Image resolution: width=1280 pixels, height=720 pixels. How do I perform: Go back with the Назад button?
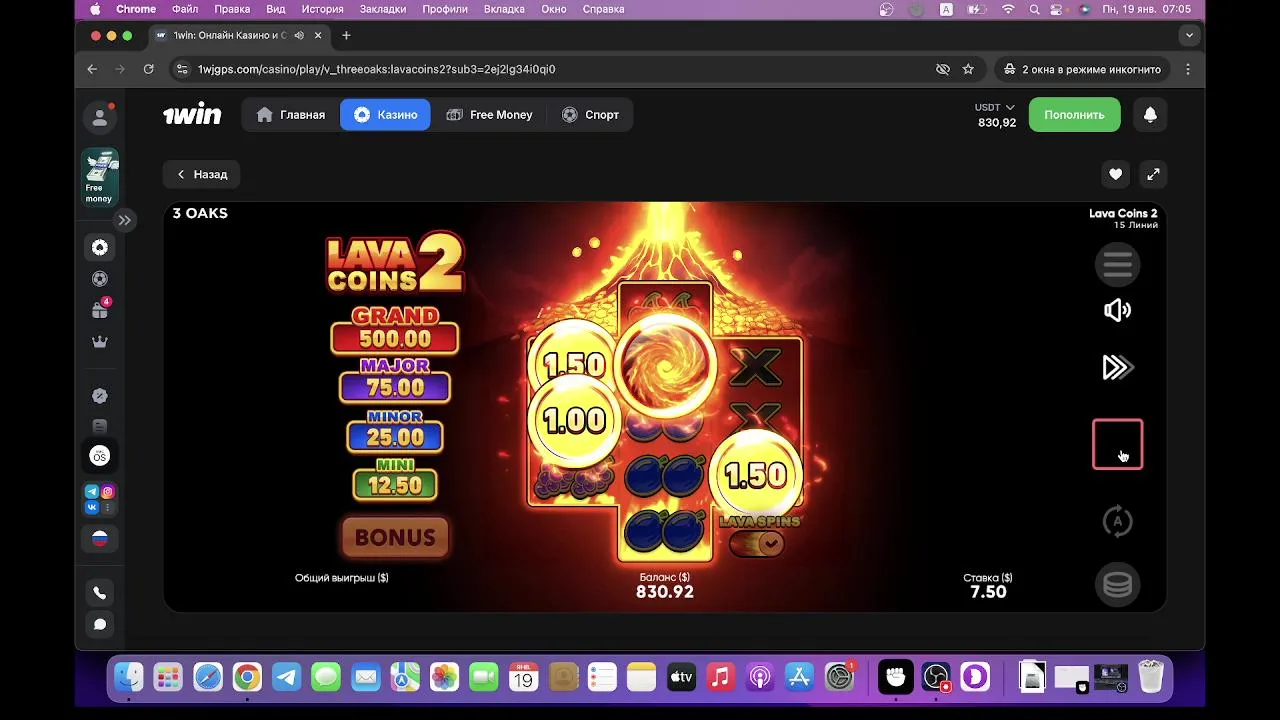202,174
